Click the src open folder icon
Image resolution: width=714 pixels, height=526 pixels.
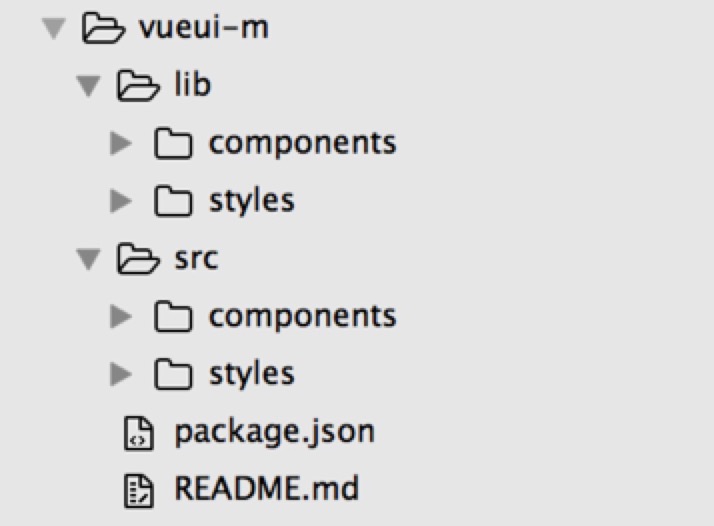coord(137,259)
